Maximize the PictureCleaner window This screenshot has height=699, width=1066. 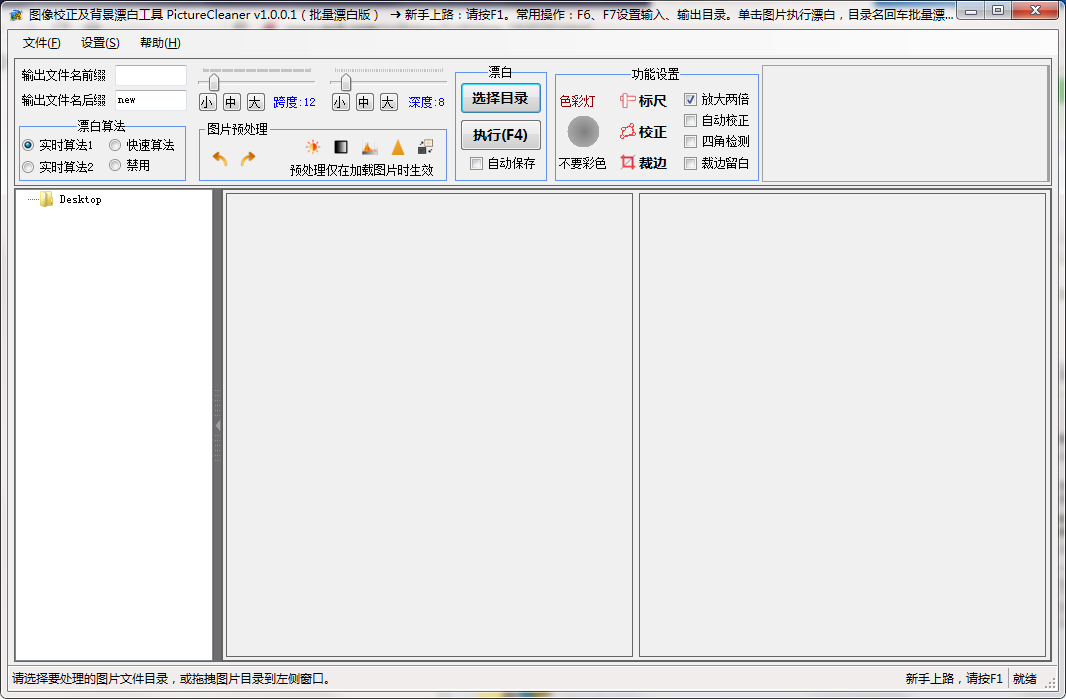[998, 11]
